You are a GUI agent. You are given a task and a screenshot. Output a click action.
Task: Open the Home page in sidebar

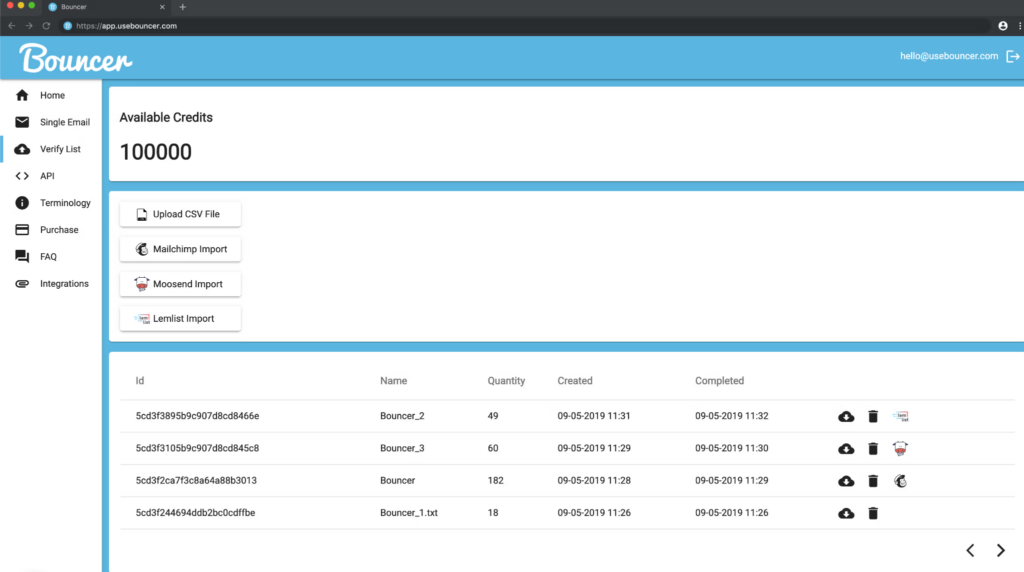[x=51, y=95]
